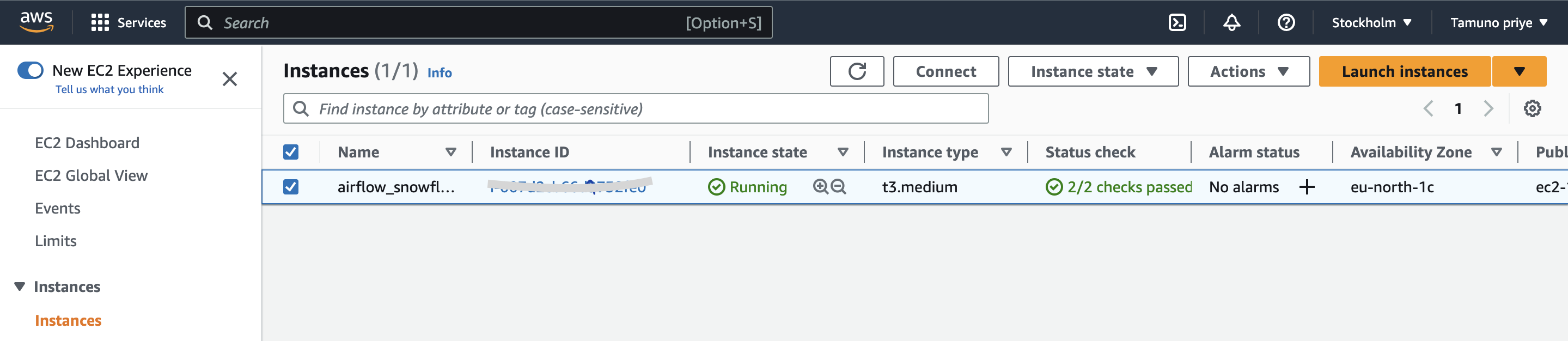Image resolution: width=1568 pixels, height=341 pixels.
Task: Open the notifications bell
Action: pos(1231,22)
